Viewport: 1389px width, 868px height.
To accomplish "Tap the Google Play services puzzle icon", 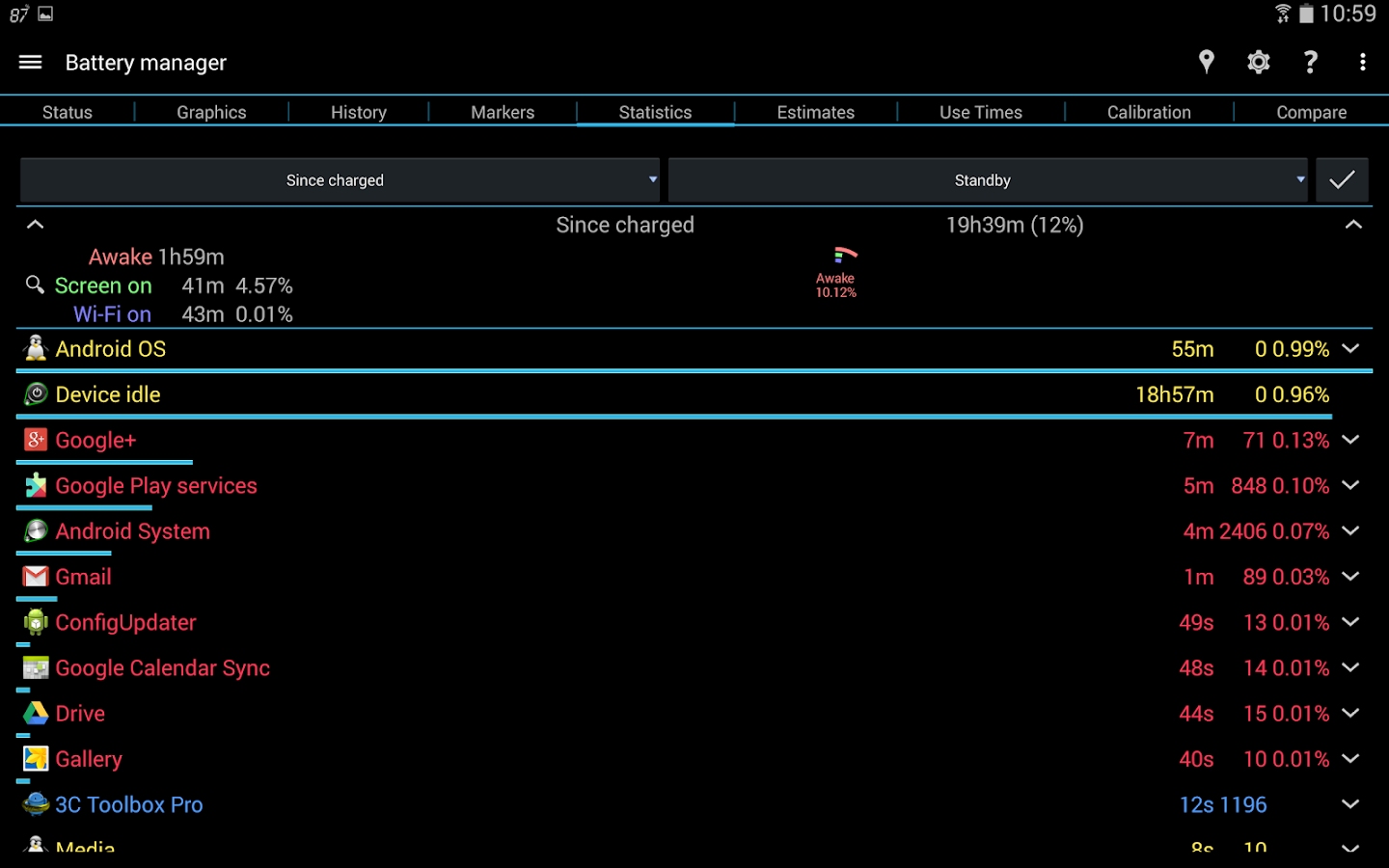I will tap(36, 485).
